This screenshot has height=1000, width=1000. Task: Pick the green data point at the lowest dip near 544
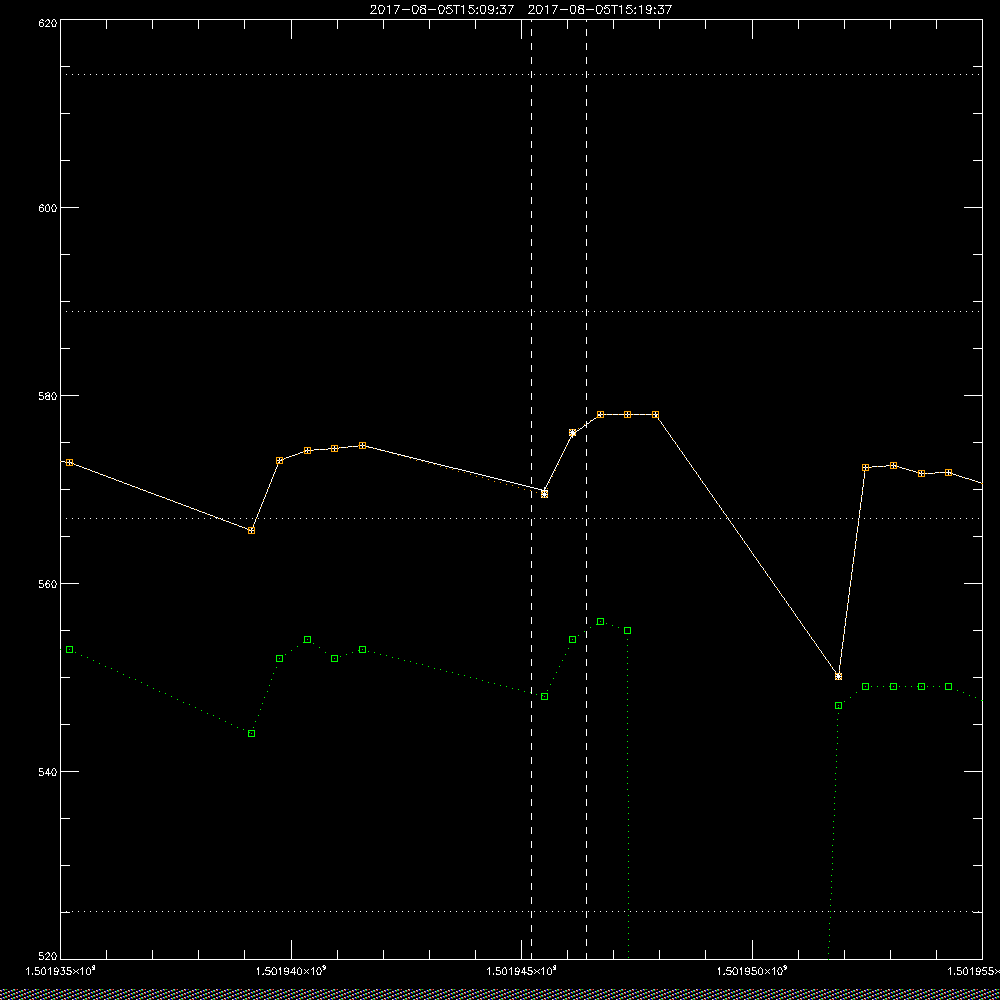pyautogui.click(x=251, y=733)
